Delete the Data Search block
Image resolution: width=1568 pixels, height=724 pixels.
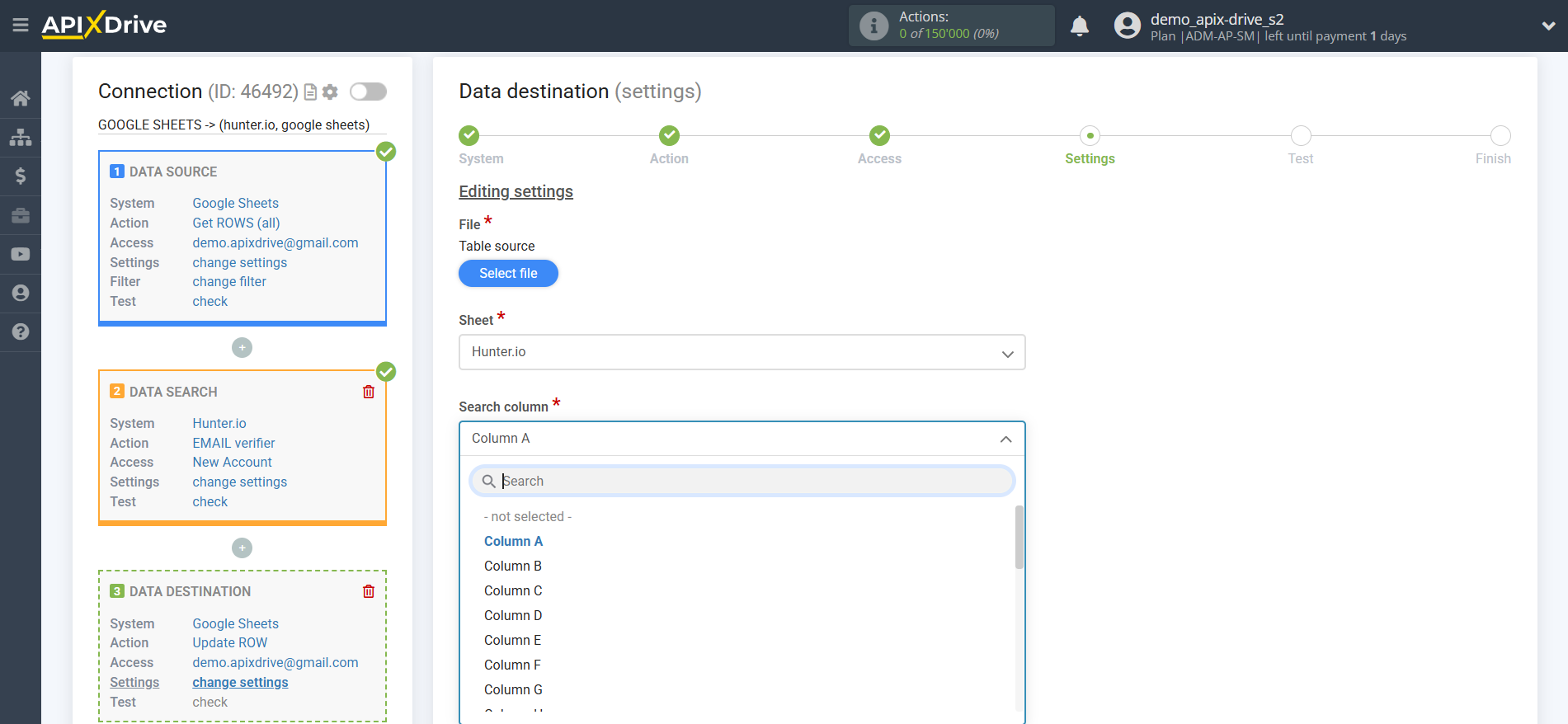point(369,392)
